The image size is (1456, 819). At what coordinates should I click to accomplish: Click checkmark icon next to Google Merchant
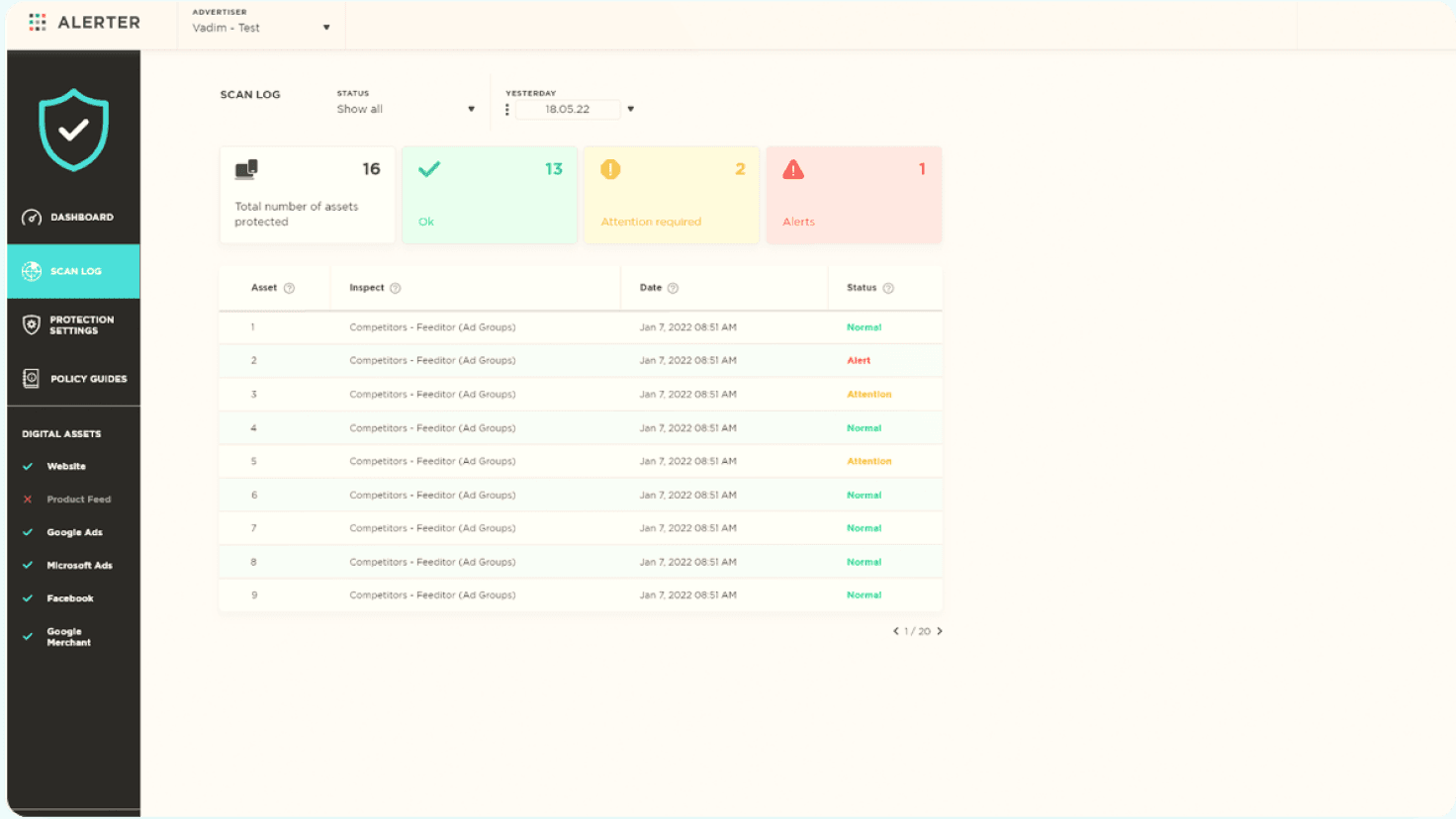28,637
